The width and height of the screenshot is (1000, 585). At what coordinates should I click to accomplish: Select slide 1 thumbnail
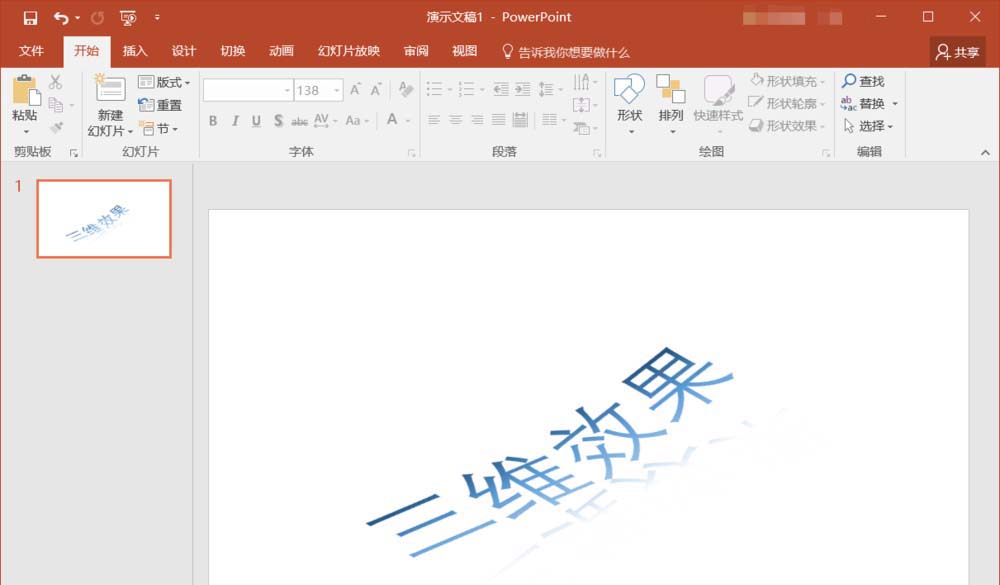pyautogui.click(x=104, y=219)
